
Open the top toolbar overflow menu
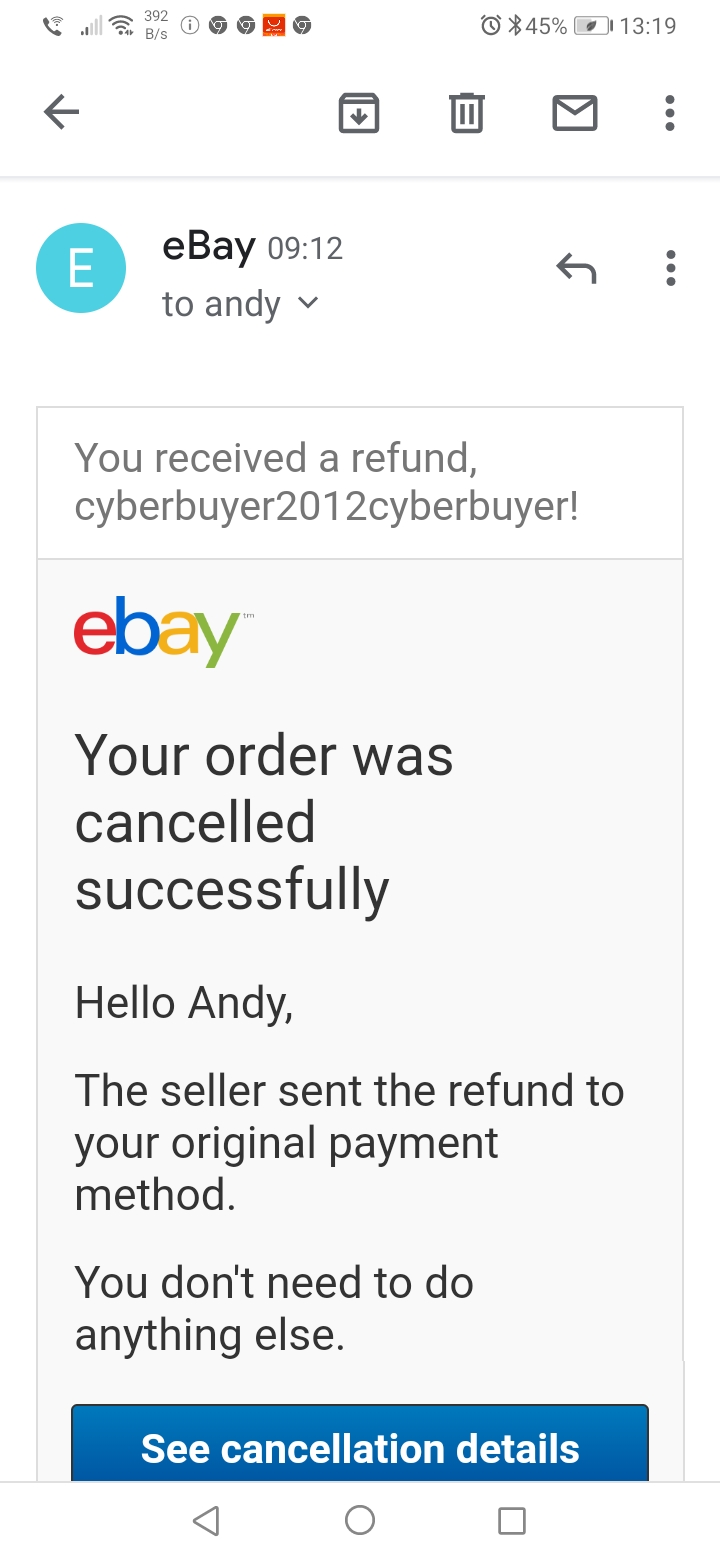point(670,113)
